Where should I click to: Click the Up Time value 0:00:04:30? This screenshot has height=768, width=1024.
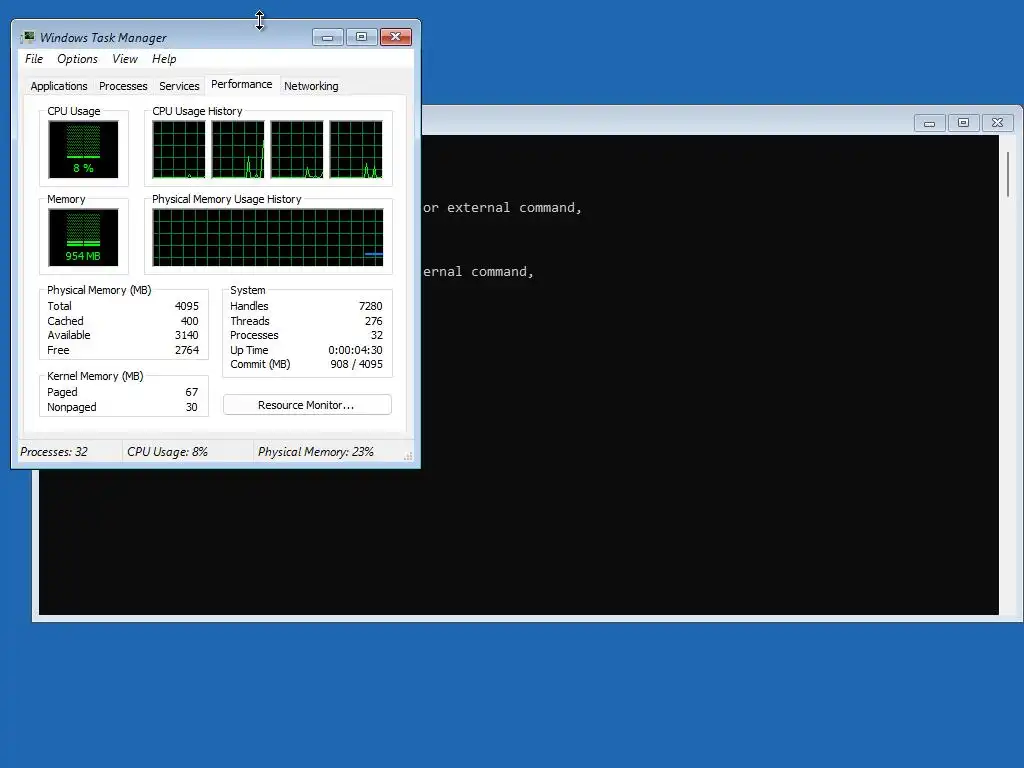pyautogui.click(x=355, y=351)
